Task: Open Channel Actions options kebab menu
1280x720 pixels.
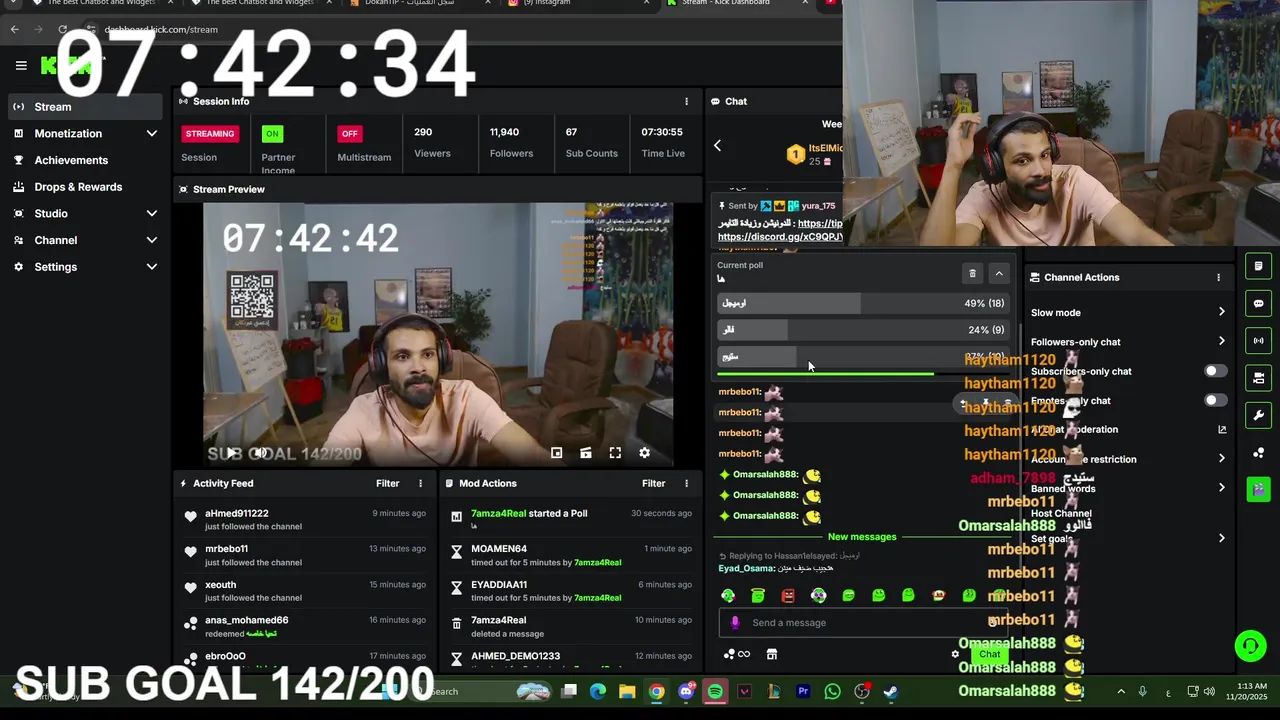Action: 1218,277
